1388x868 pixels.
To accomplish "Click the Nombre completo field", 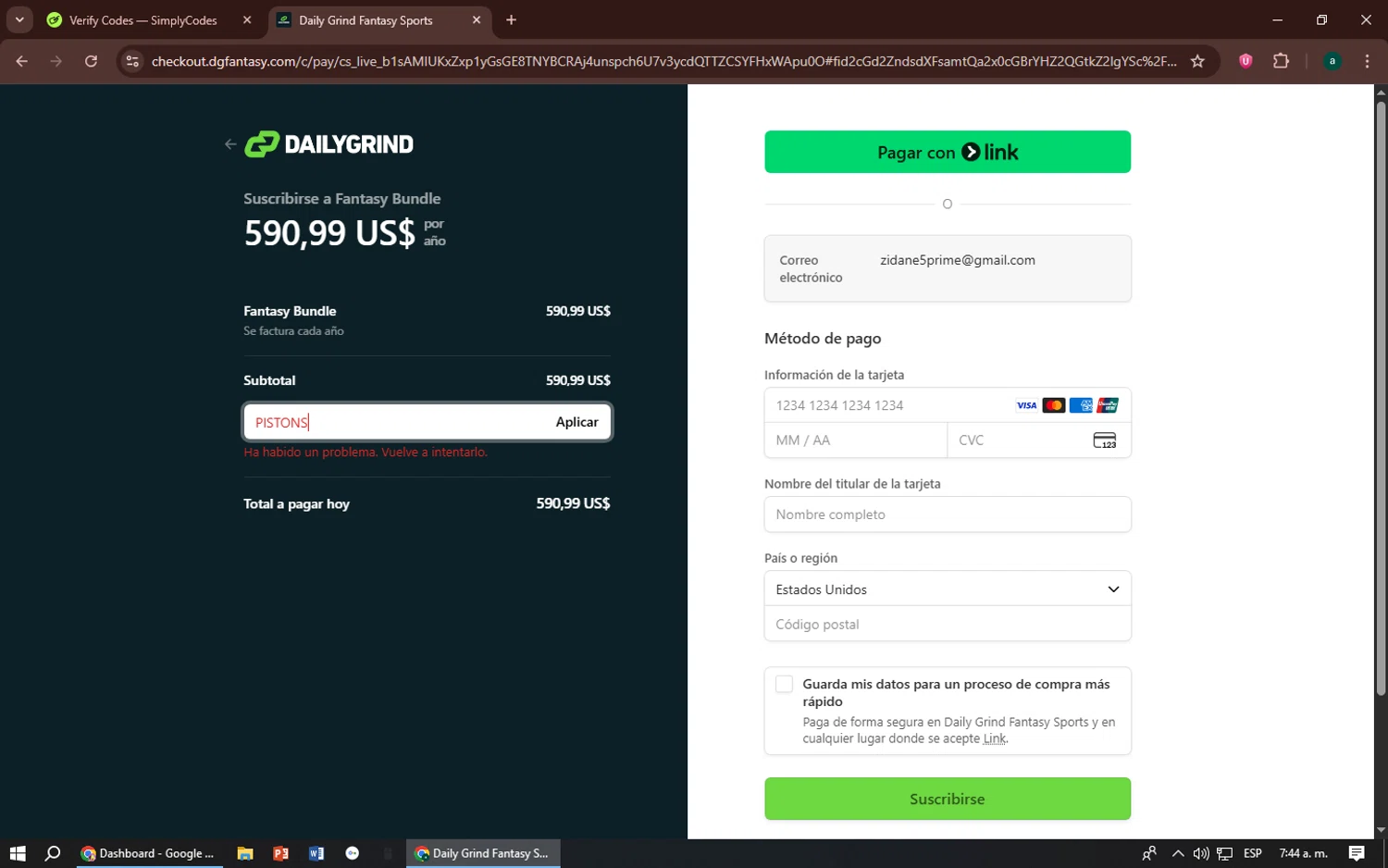I will (947, 515).
